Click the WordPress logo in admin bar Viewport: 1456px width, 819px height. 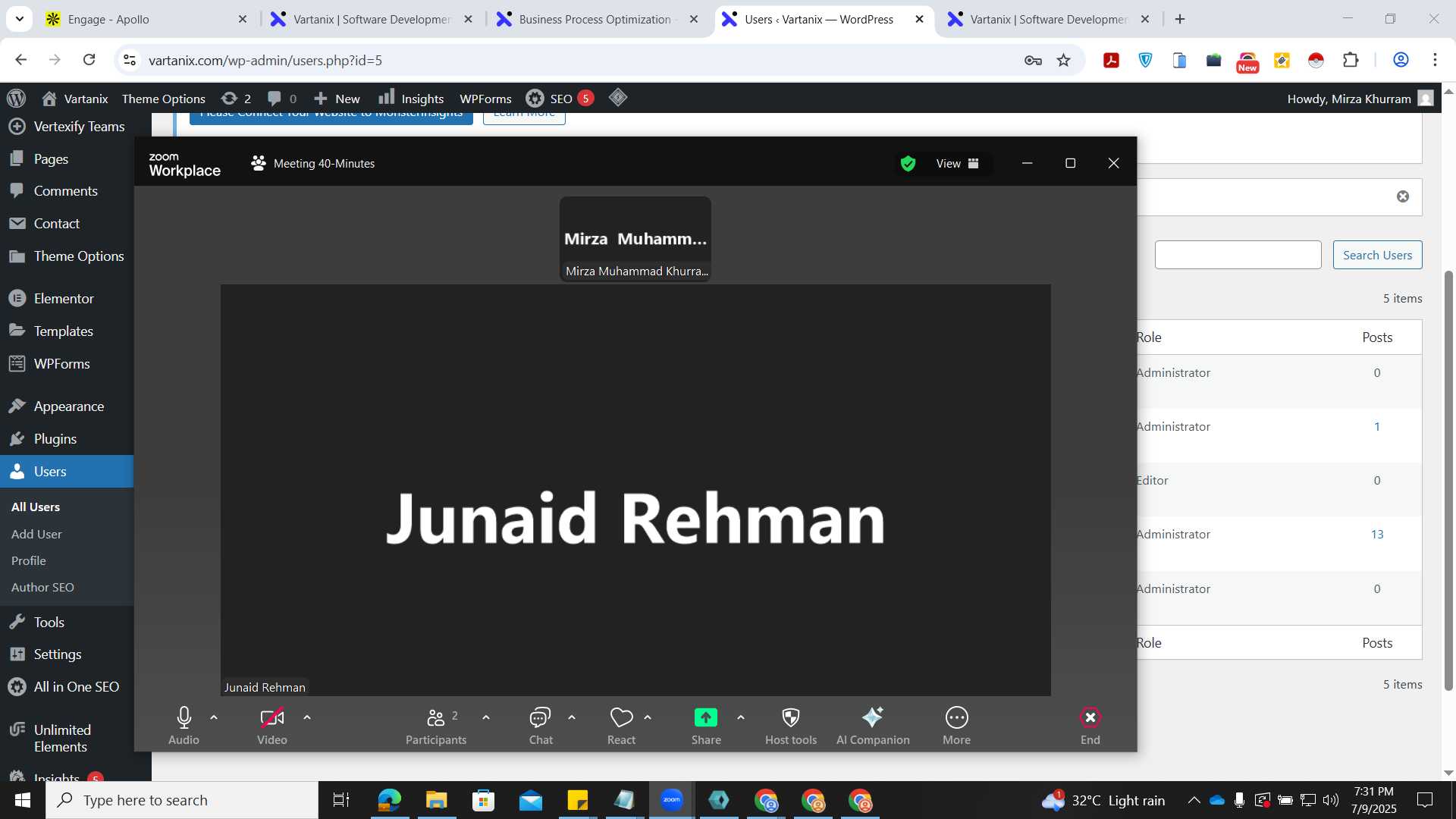16,99
